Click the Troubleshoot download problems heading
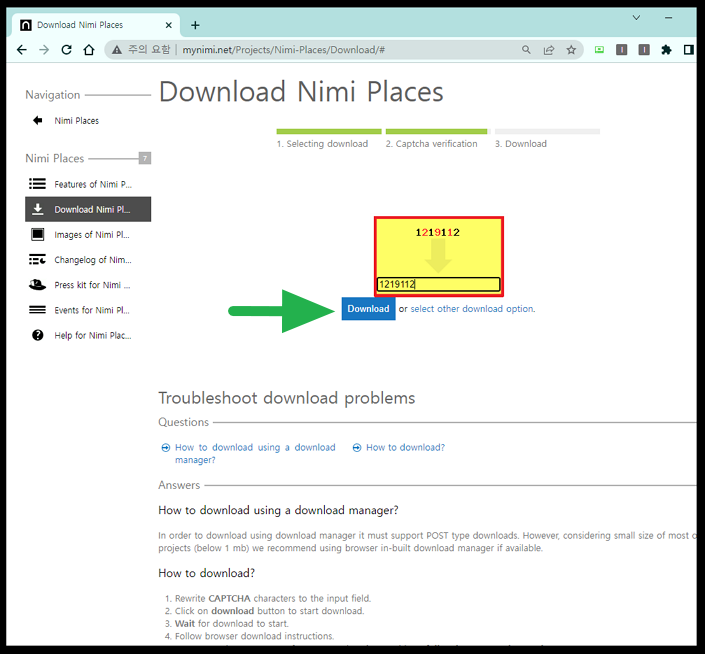 coord(286,398)
